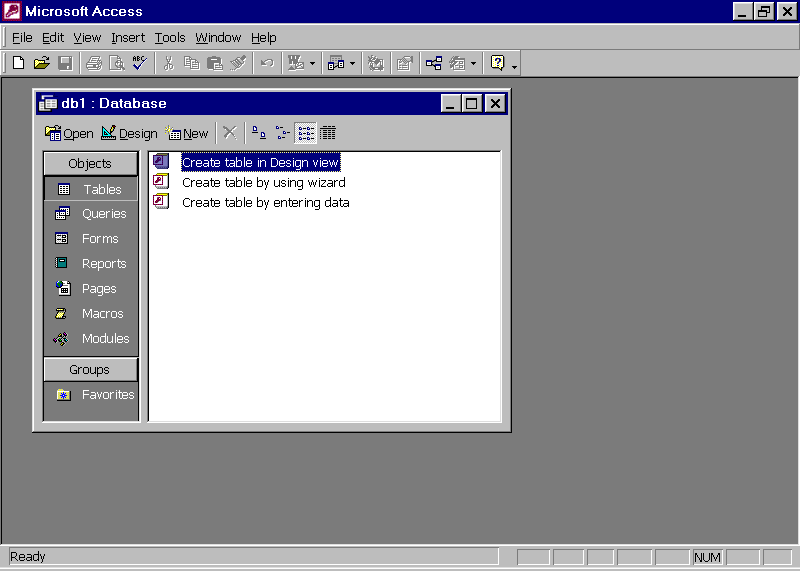Click the Open button in db1 window

69,134
